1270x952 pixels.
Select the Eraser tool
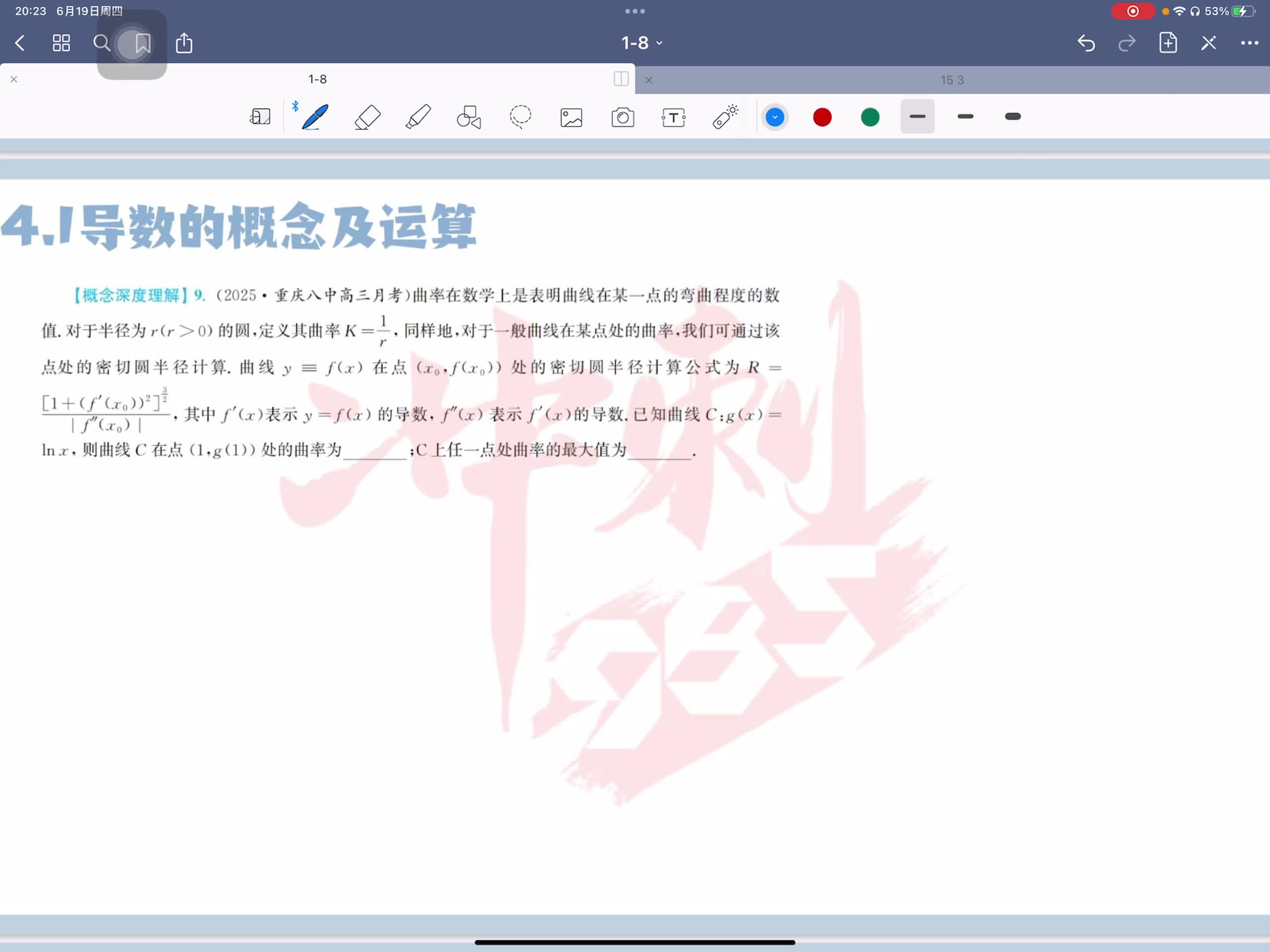click(368, 117)
